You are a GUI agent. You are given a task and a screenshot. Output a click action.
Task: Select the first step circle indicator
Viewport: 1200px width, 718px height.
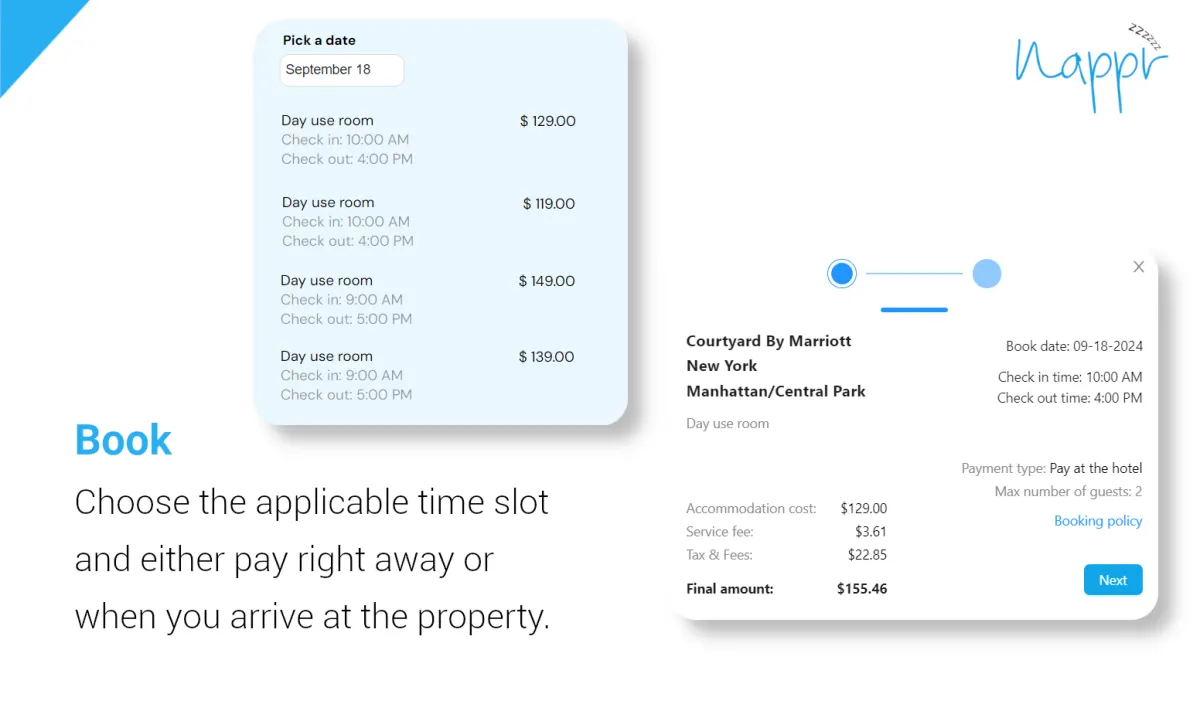coord(842,273)
